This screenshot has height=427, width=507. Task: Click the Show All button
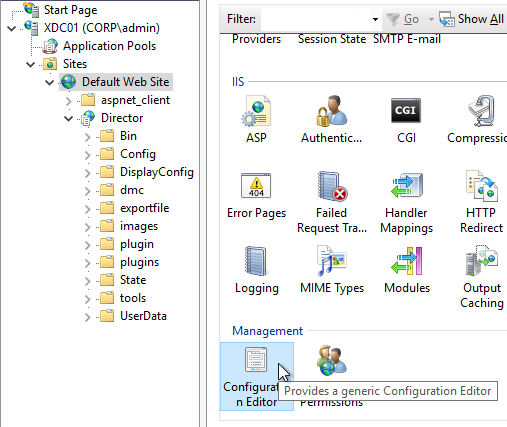[471, 19]
